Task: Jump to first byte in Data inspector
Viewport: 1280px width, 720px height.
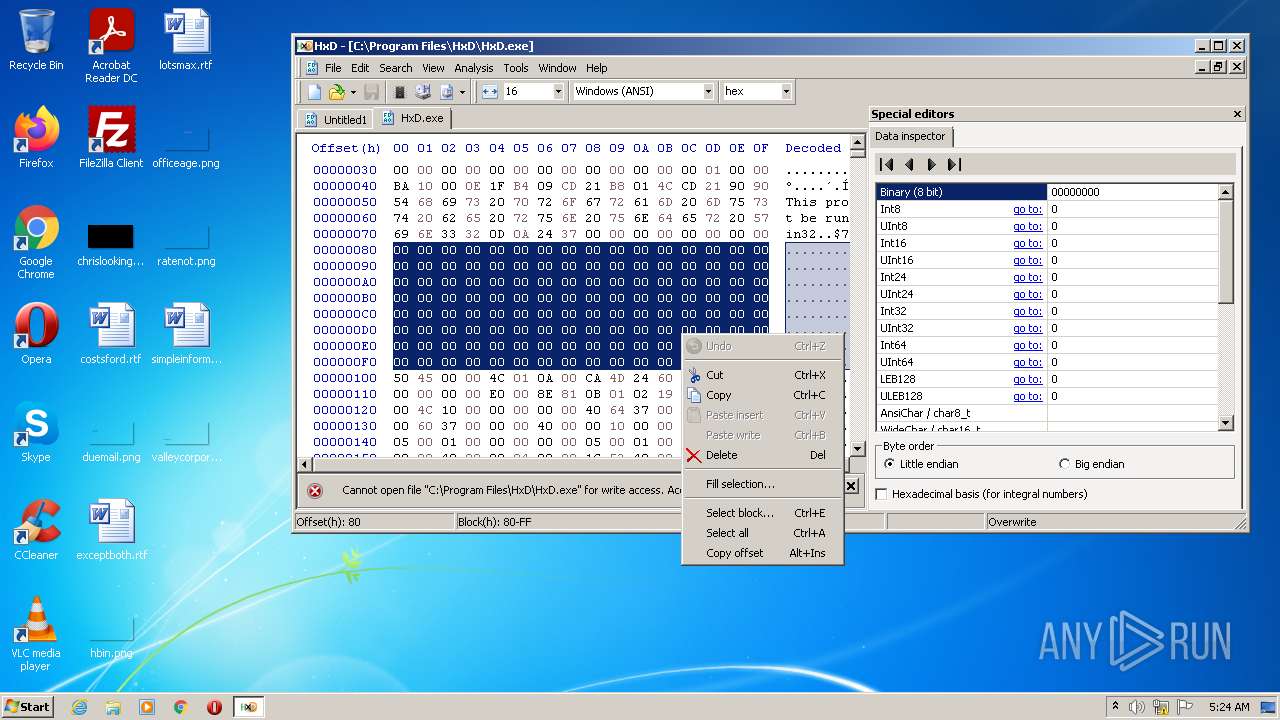Action: [x=886, y=164]
